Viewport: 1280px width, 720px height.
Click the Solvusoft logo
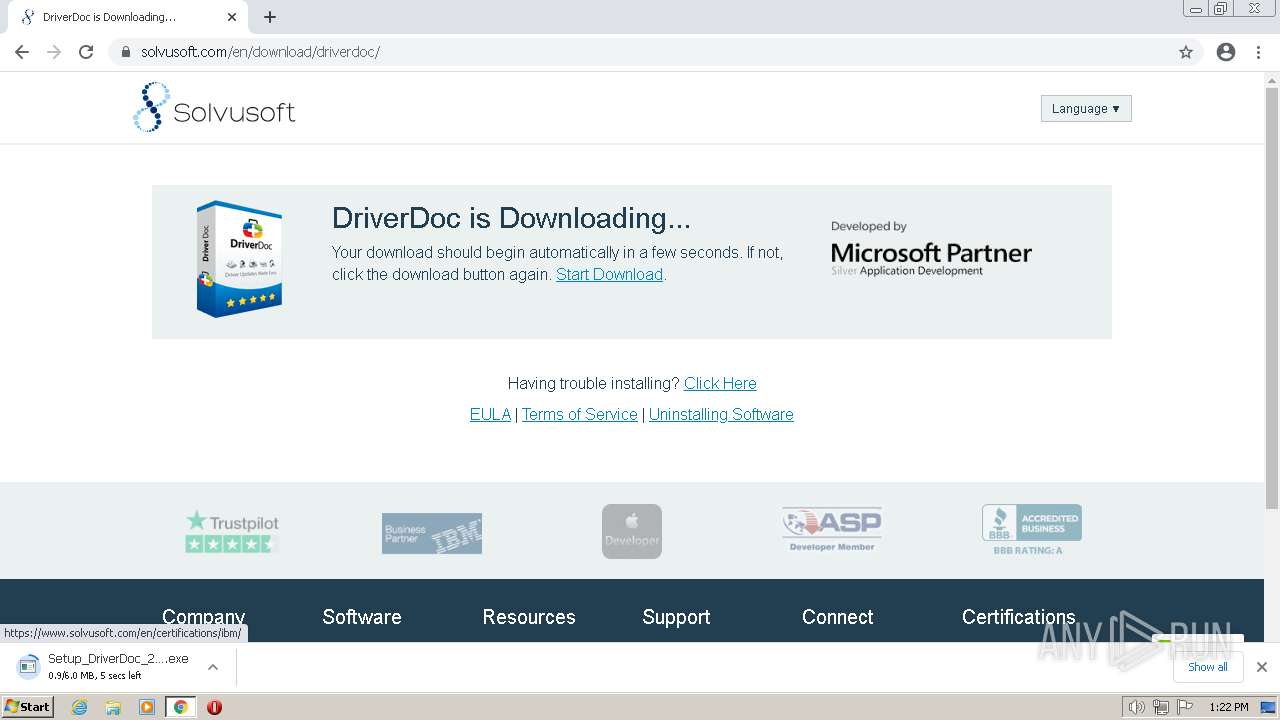[x=214, y=108]
